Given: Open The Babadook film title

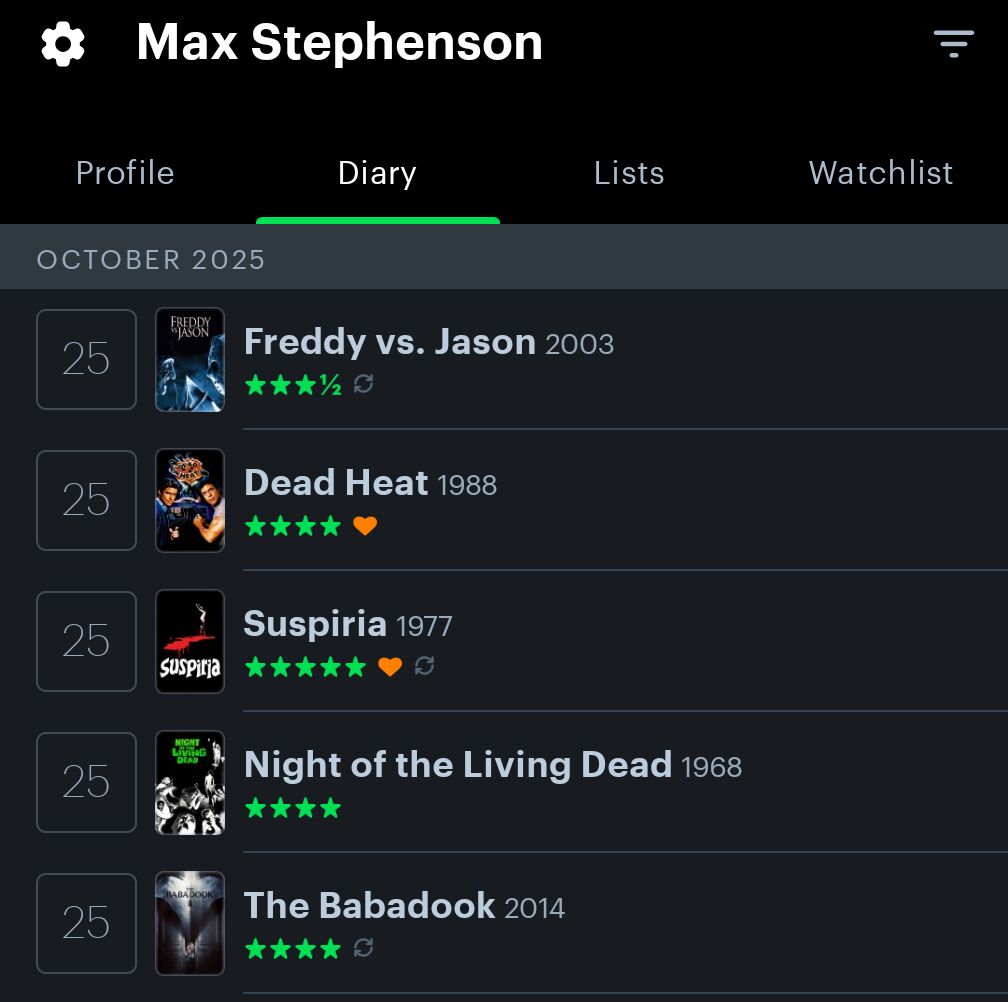Looking at the screenshot, I should click(x=369, y=907).
